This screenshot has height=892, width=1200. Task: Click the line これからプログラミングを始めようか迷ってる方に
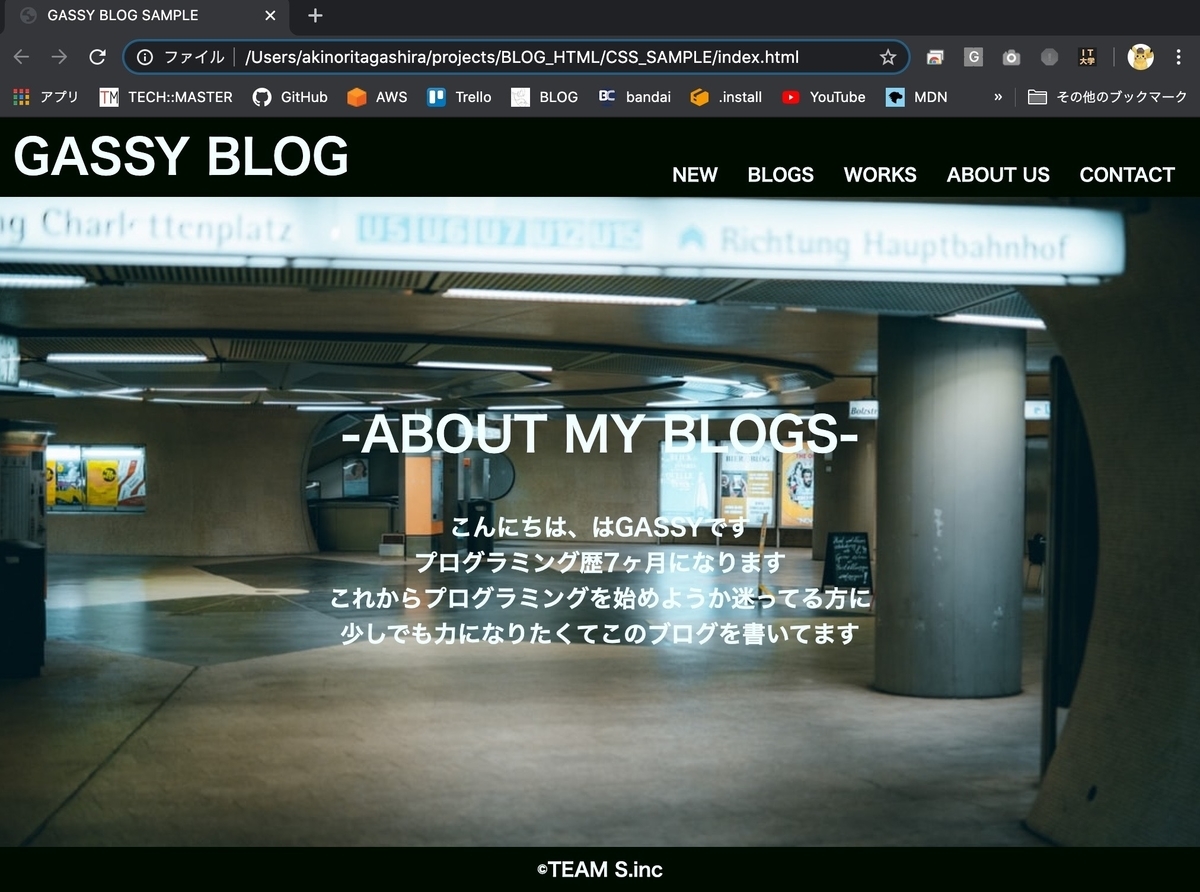[600, 598]
